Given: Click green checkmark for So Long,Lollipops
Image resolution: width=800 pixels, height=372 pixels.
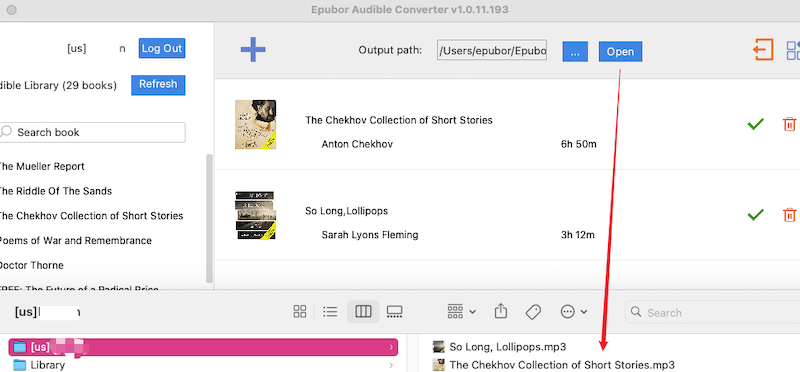Looking at the screenshot, I should coord(755,214).
